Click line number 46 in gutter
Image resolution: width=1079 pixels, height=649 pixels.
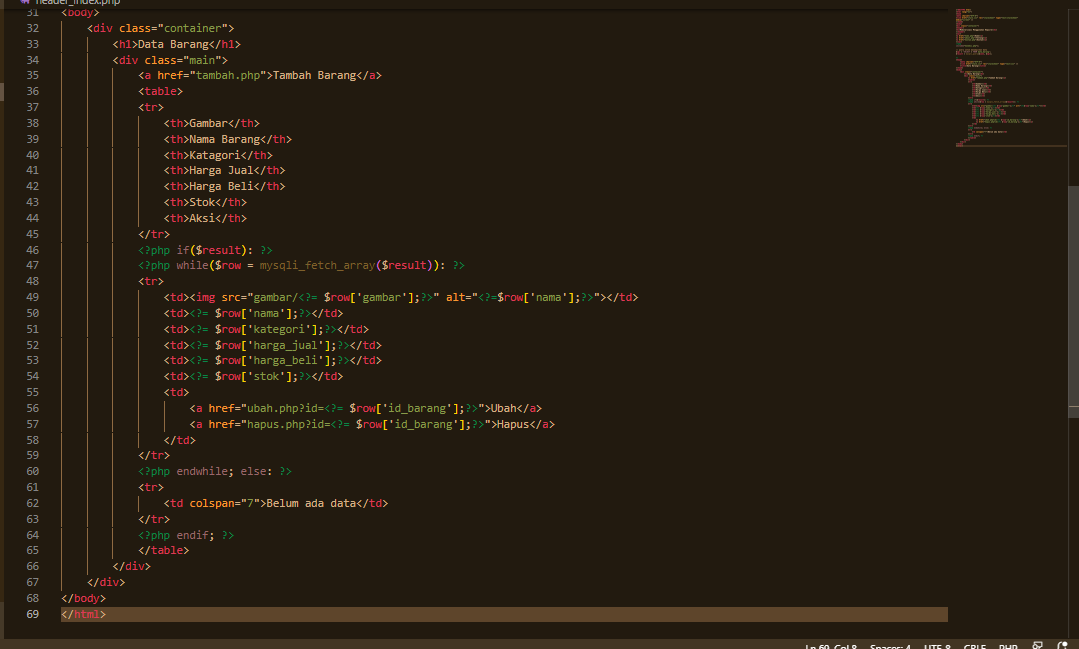(x=32, y=250)
